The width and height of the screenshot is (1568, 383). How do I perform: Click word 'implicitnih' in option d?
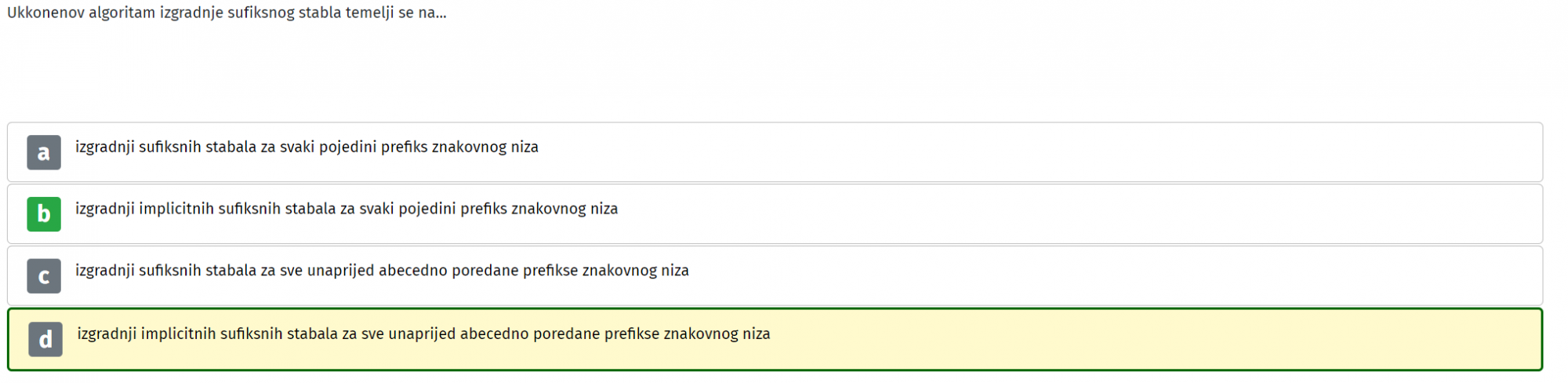point(179,334)
